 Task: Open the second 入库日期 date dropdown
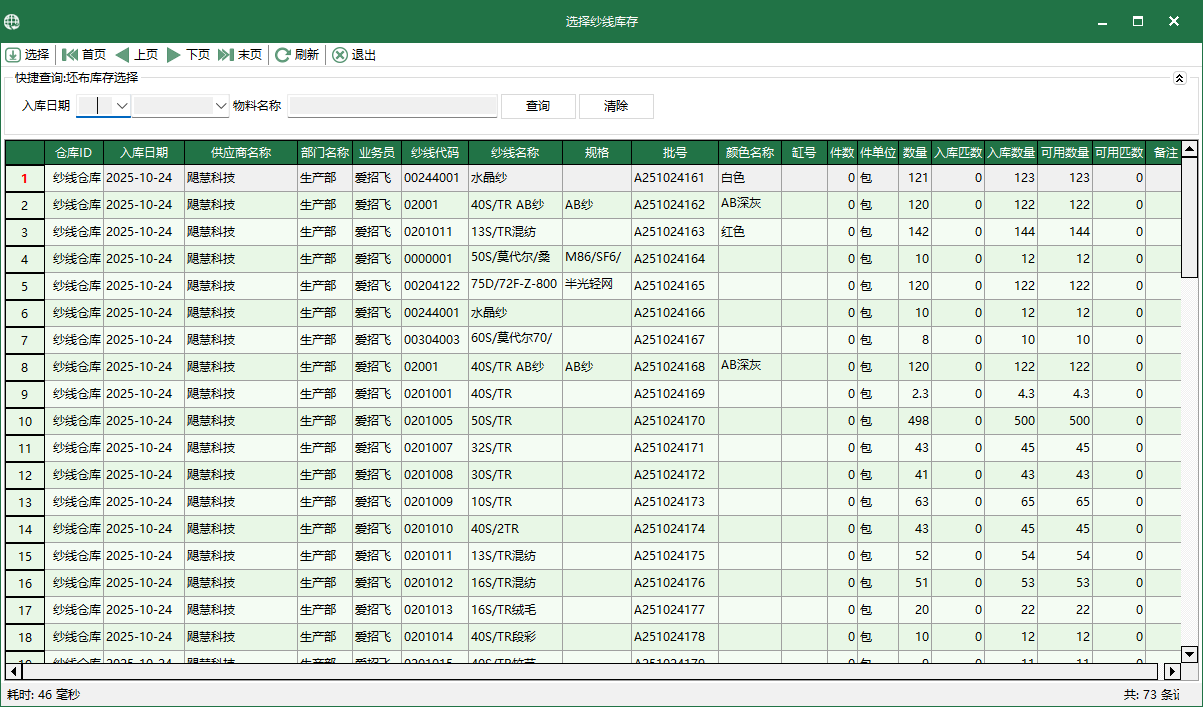coord(222,105)
